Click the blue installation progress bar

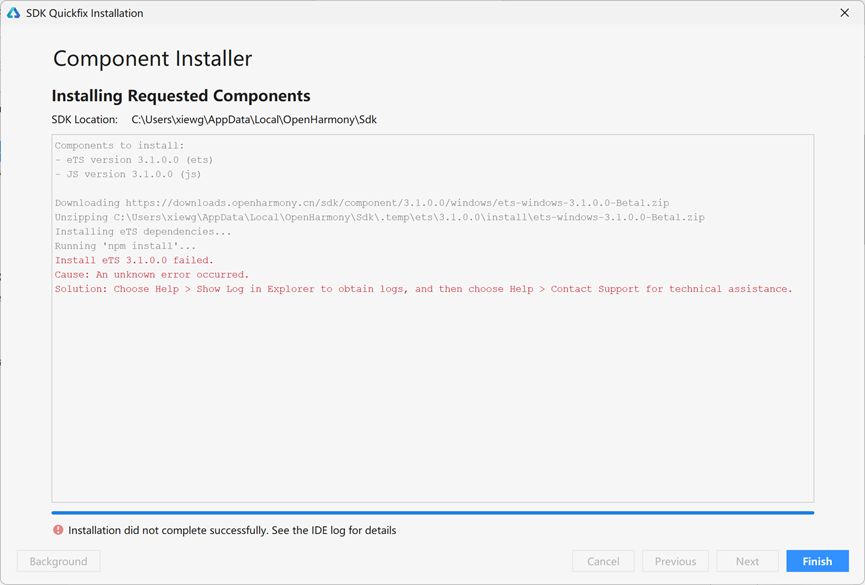click(x=432, y=513)
